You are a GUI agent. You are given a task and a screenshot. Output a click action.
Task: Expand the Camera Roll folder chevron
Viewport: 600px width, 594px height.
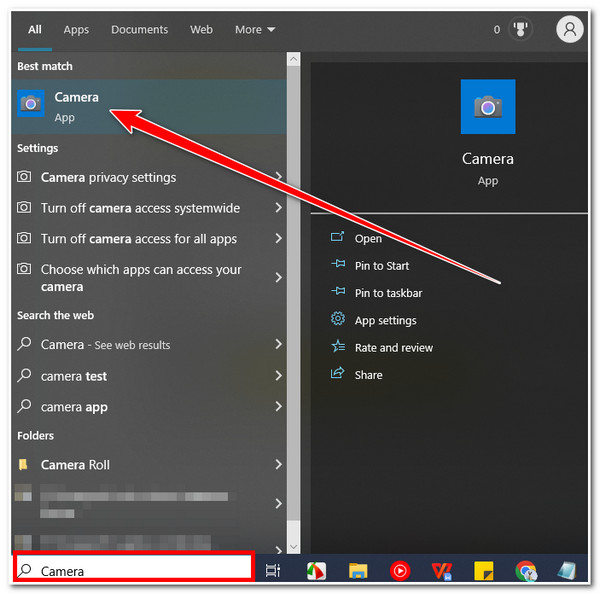(279, 464)
